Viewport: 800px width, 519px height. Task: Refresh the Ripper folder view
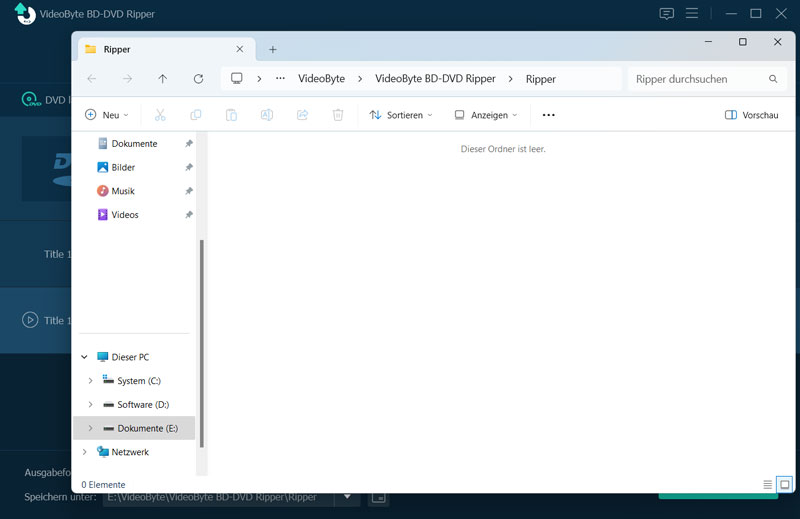point(198,79)
